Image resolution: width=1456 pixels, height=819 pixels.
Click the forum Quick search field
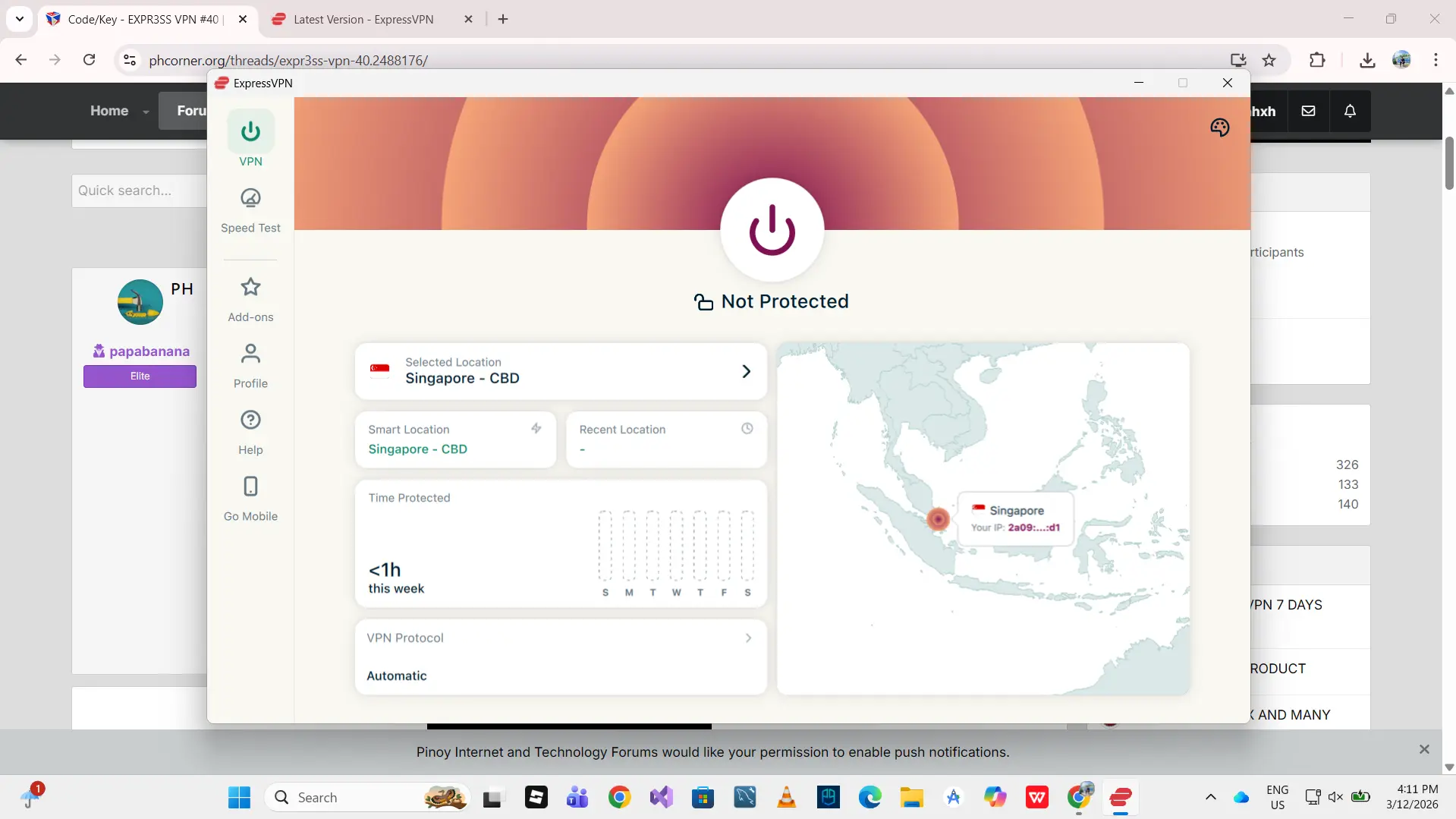click(x=140, y=191)
